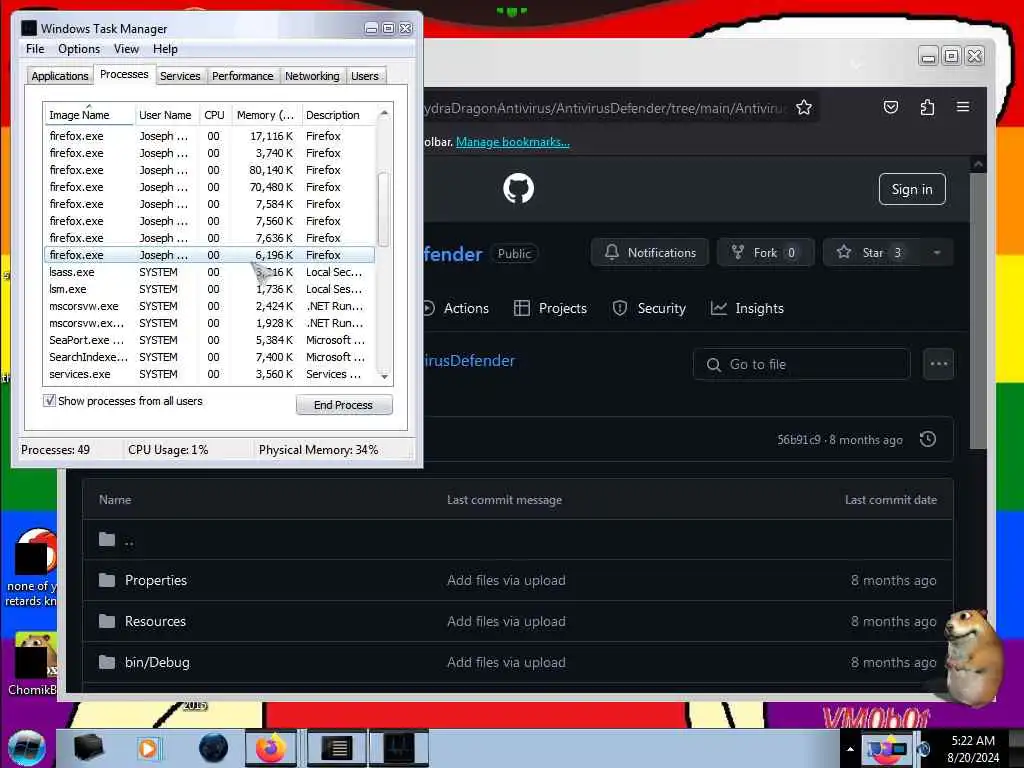Open the View menu in Task Manager

pyautogui.click(x=126, y=49)
